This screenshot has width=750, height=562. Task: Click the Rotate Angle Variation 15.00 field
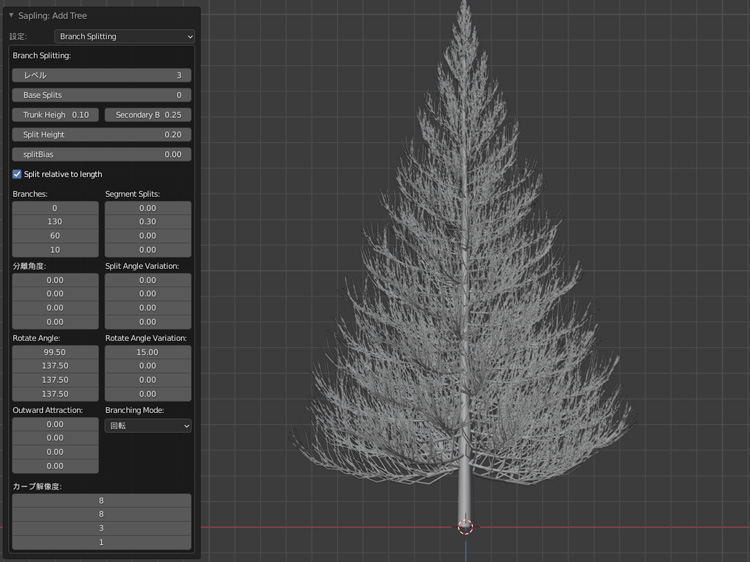(x=148, y=352)
